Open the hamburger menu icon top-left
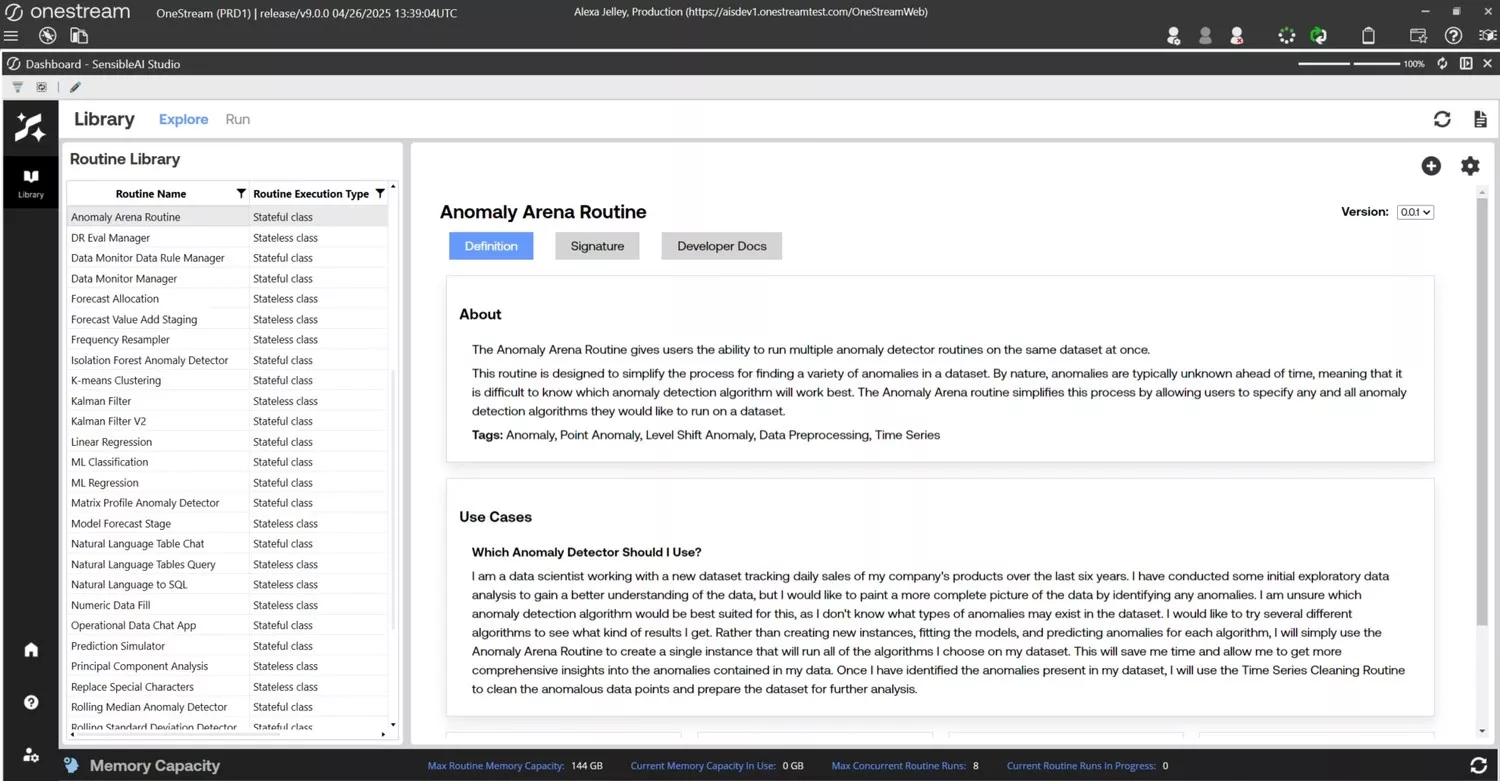Image resolution: width=1500 pixels, height=781 pixels. (11, 35)
